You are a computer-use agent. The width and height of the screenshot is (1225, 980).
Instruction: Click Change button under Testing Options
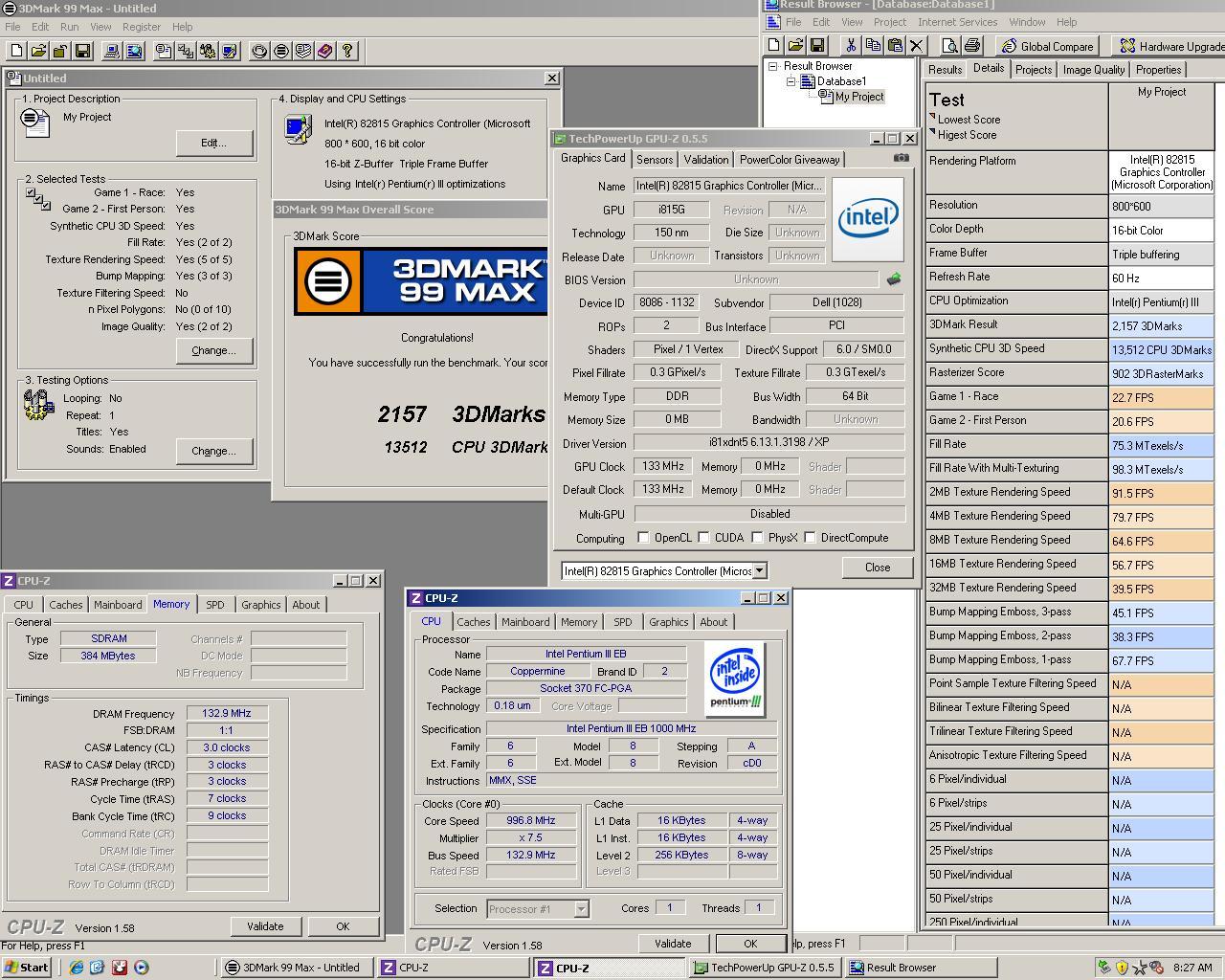(x=213, y=451)
